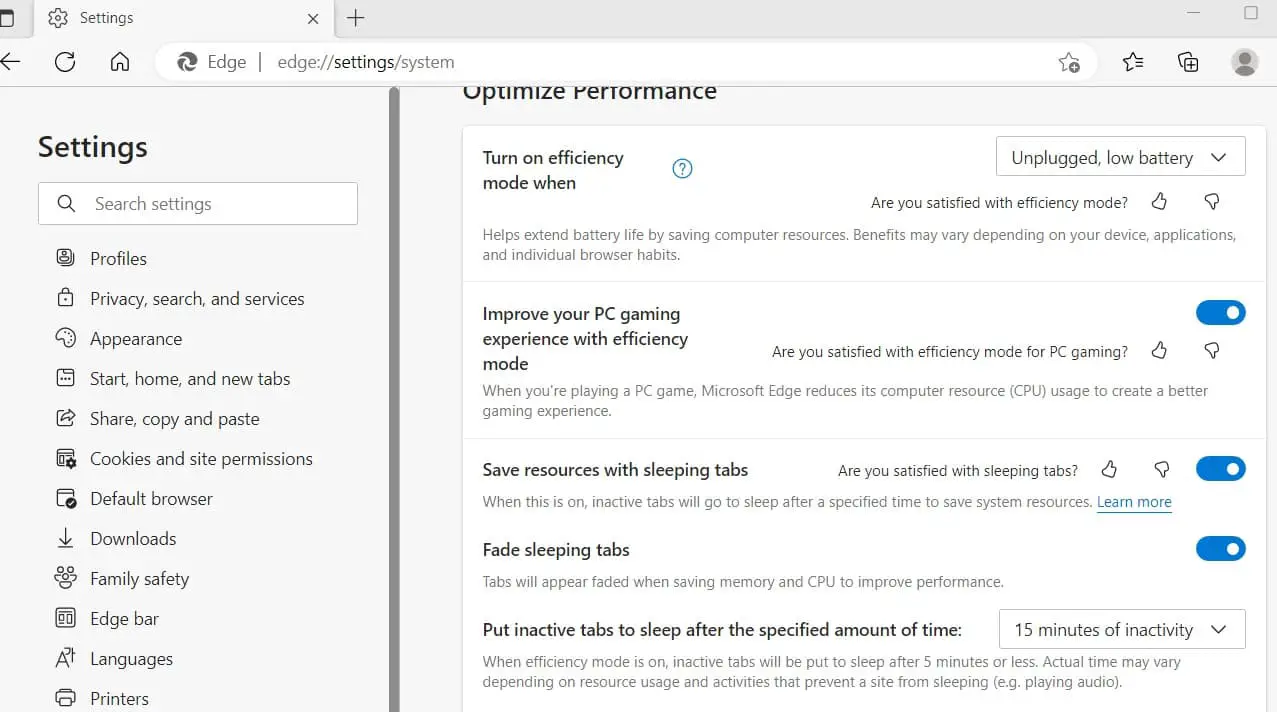The width and height of the screenshot is (1277, 712).
Task: Toggle off Fade sleeping tabs
Action: pyautogui.click(x=1220, y=549)
